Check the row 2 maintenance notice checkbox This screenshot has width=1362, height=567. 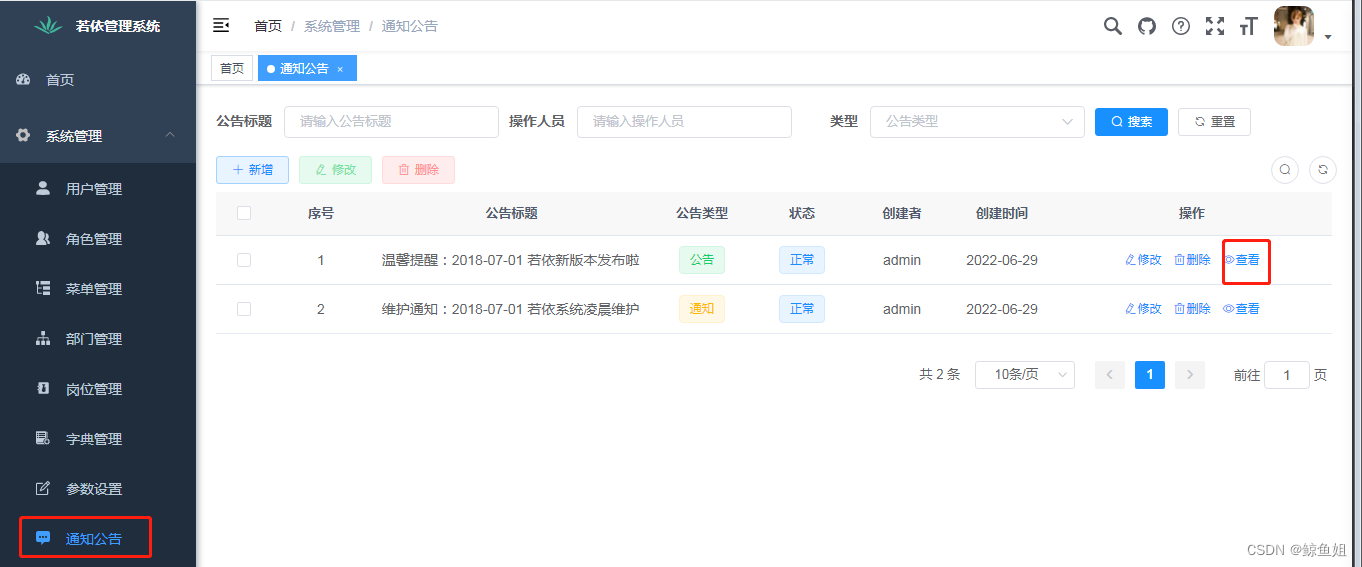[244, 309]
